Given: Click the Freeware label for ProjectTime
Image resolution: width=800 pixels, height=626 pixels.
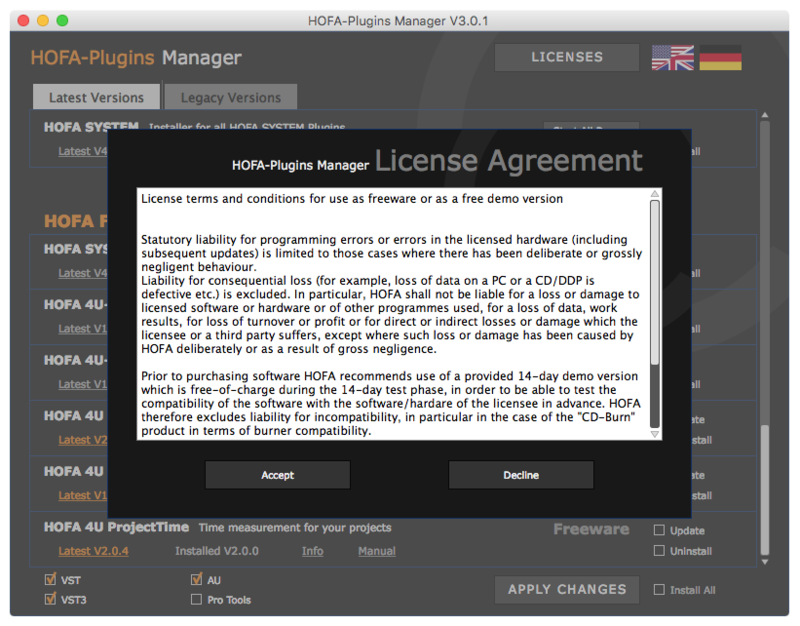Looking at the screenshot, I should tap(591, 529).
